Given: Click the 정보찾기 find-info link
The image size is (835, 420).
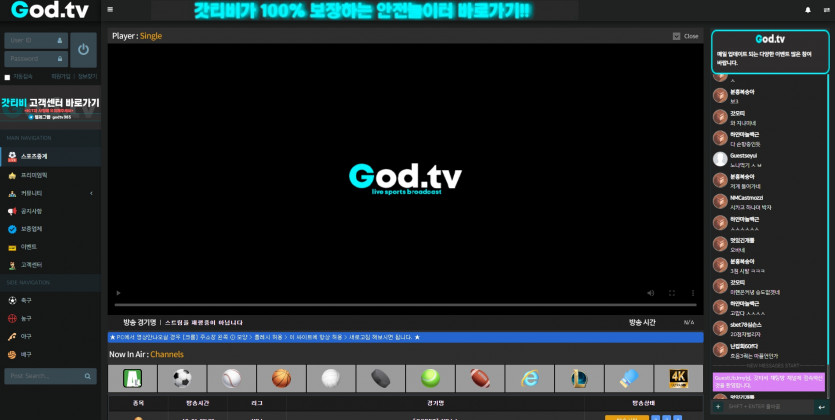Looking at the screenshot, I should [87, 77].
